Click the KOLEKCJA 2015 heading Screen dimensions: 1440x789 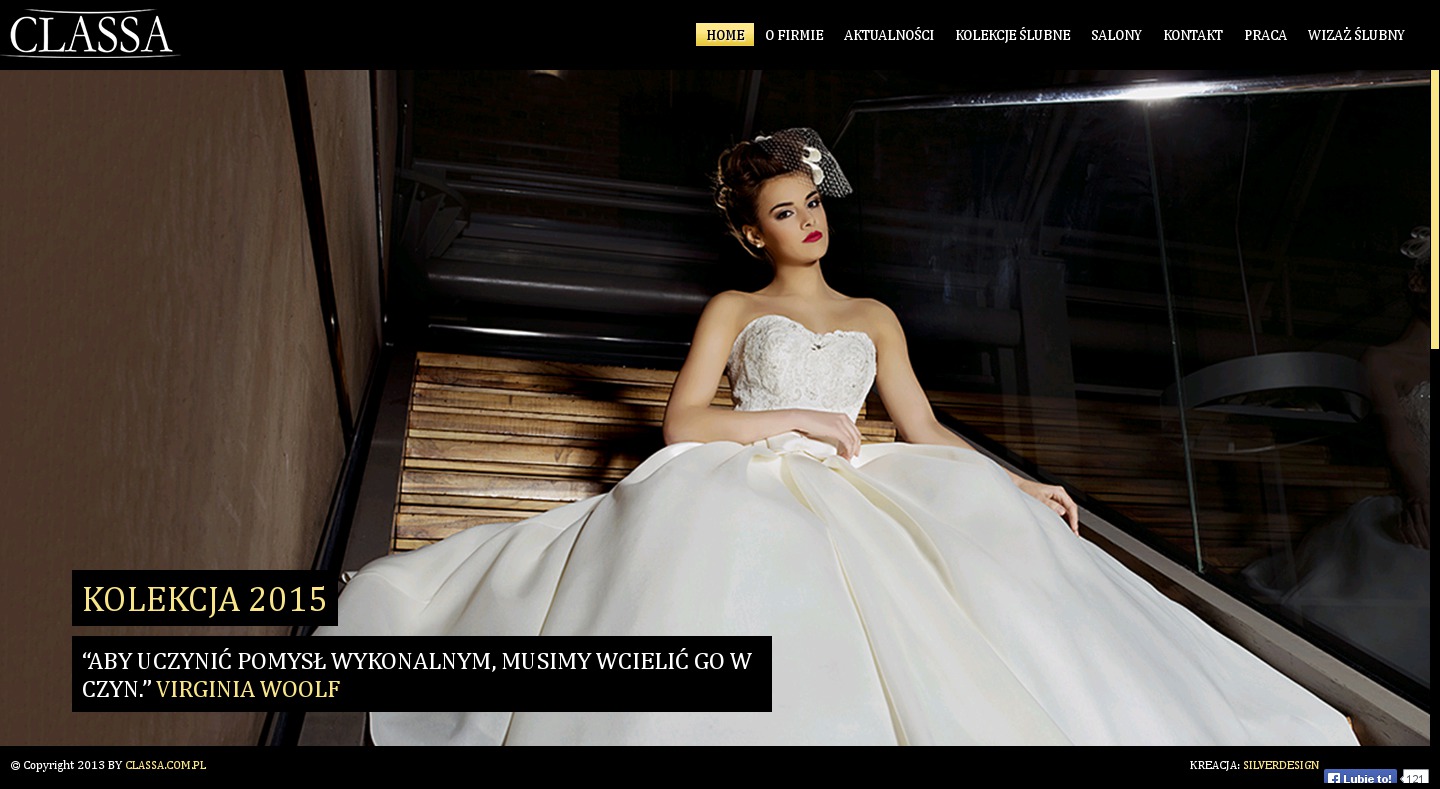pos(205,599)
